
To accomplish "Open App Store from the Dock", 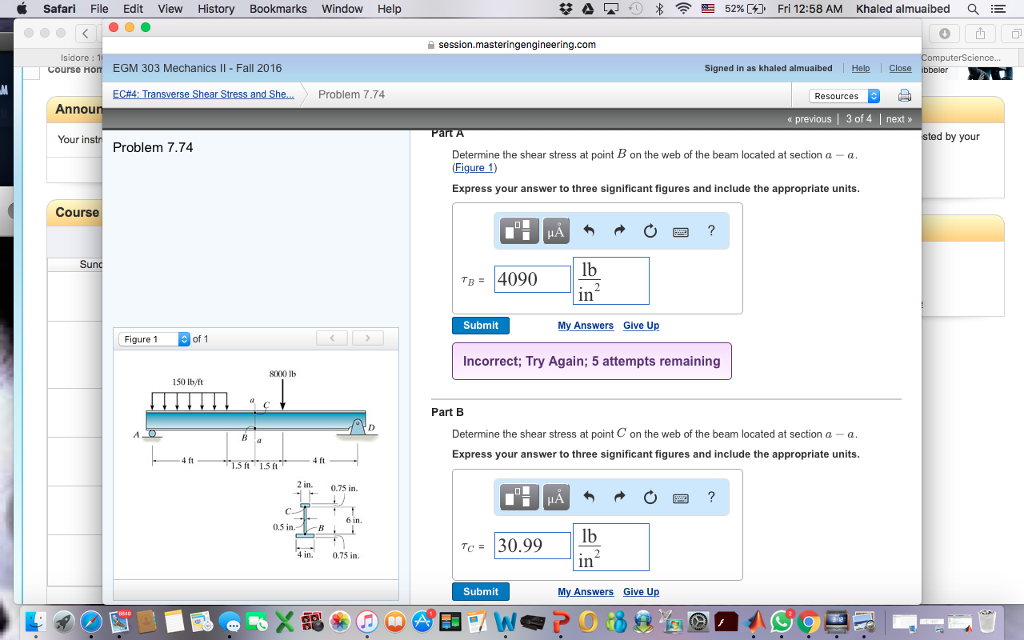I will [423, 621].
